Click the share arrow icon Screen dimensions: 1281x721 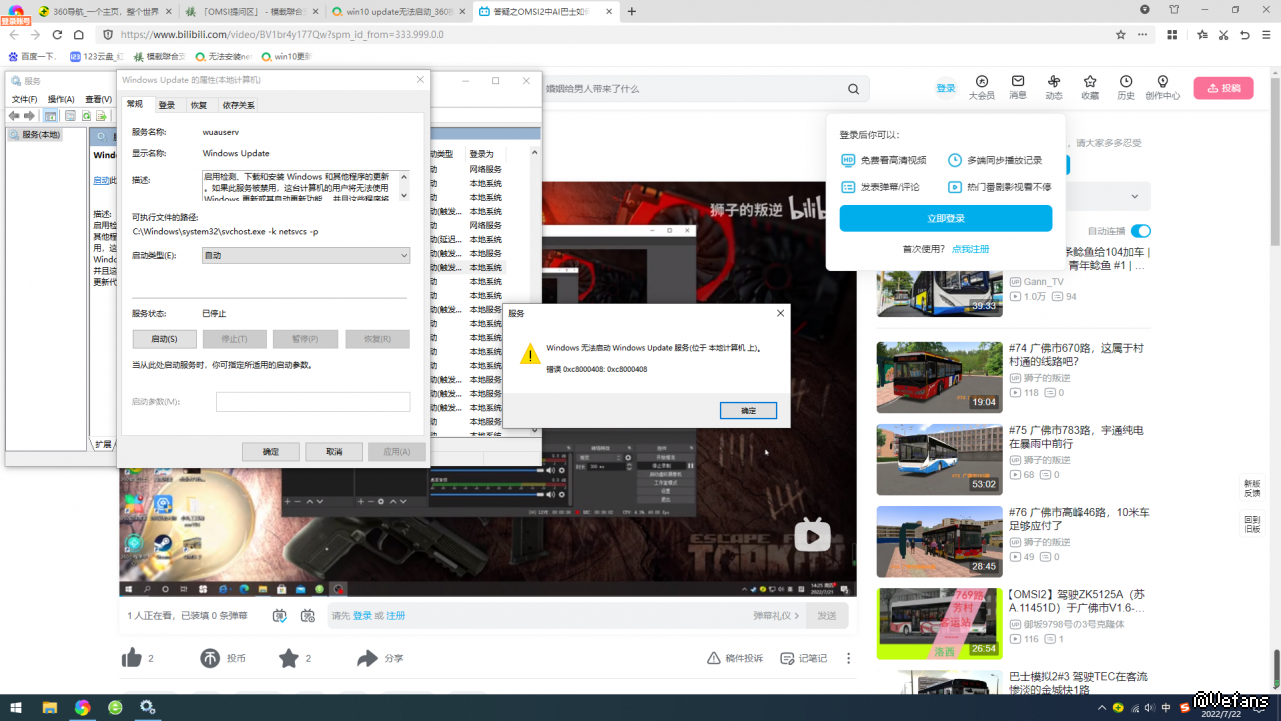click(367, 658)
